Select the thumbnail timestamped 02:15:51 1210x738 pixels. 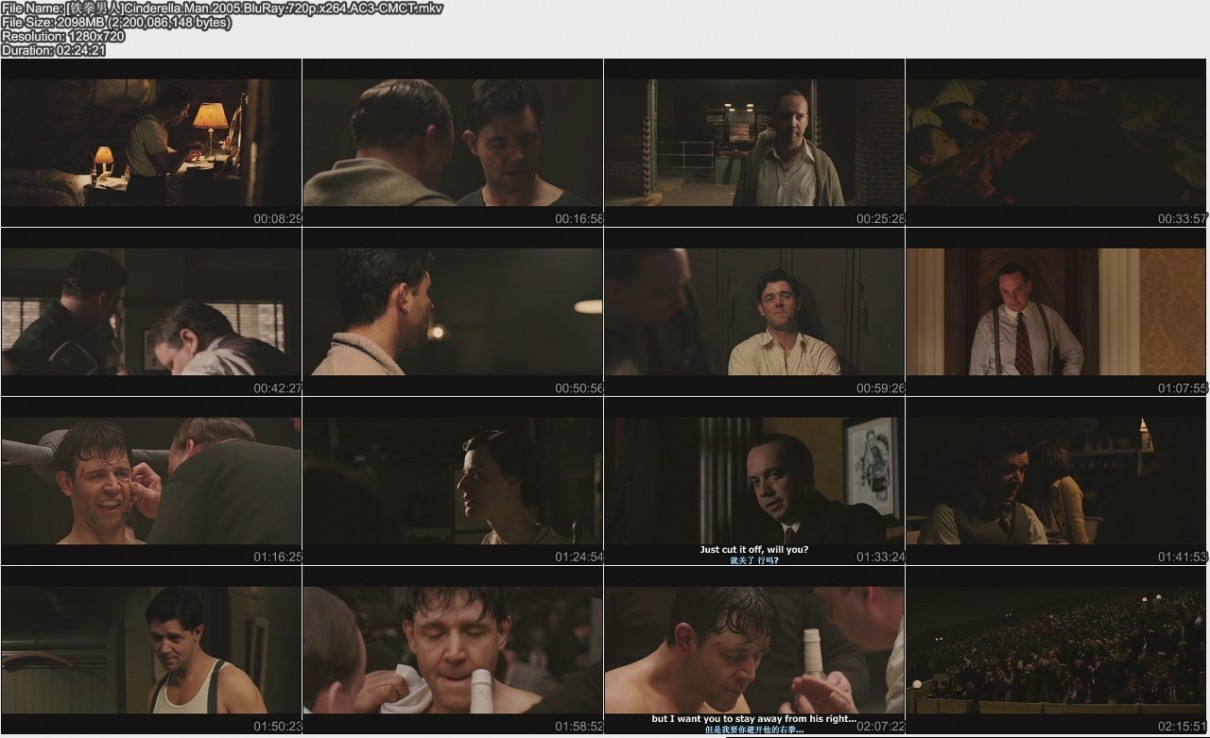[1056, 651]
